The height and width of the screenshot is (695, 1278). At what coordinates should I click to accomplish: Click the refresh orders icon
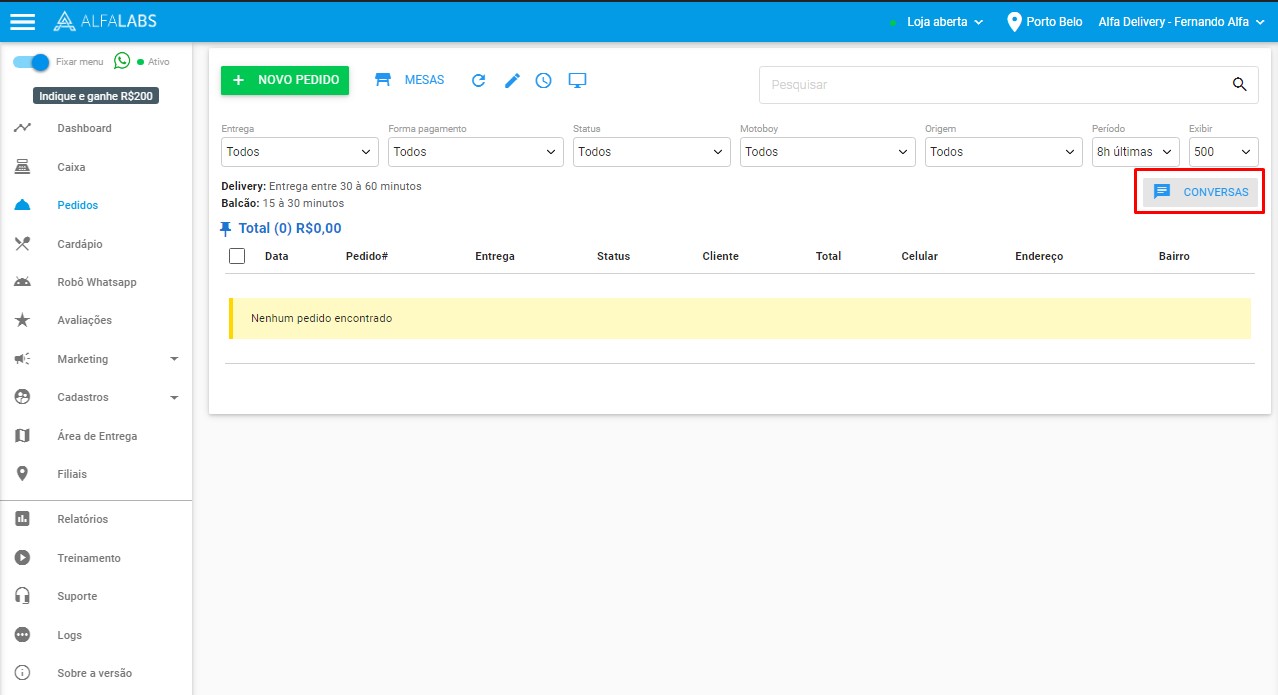478,80
